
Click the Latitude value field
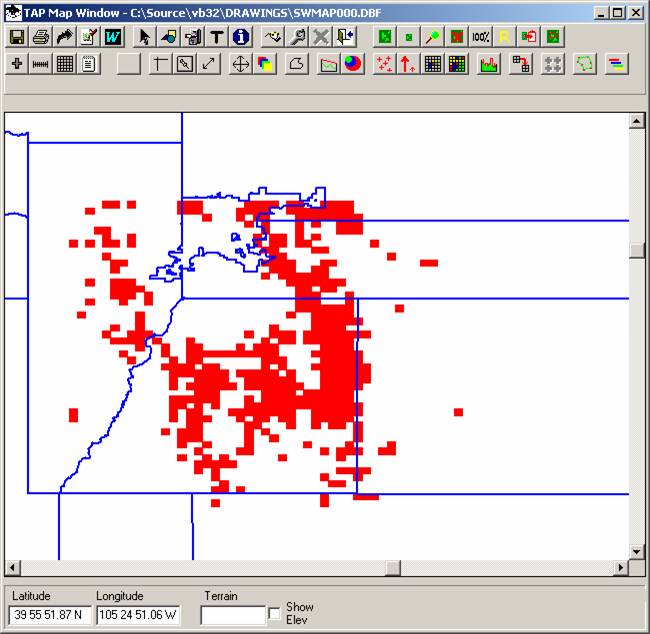50,615
